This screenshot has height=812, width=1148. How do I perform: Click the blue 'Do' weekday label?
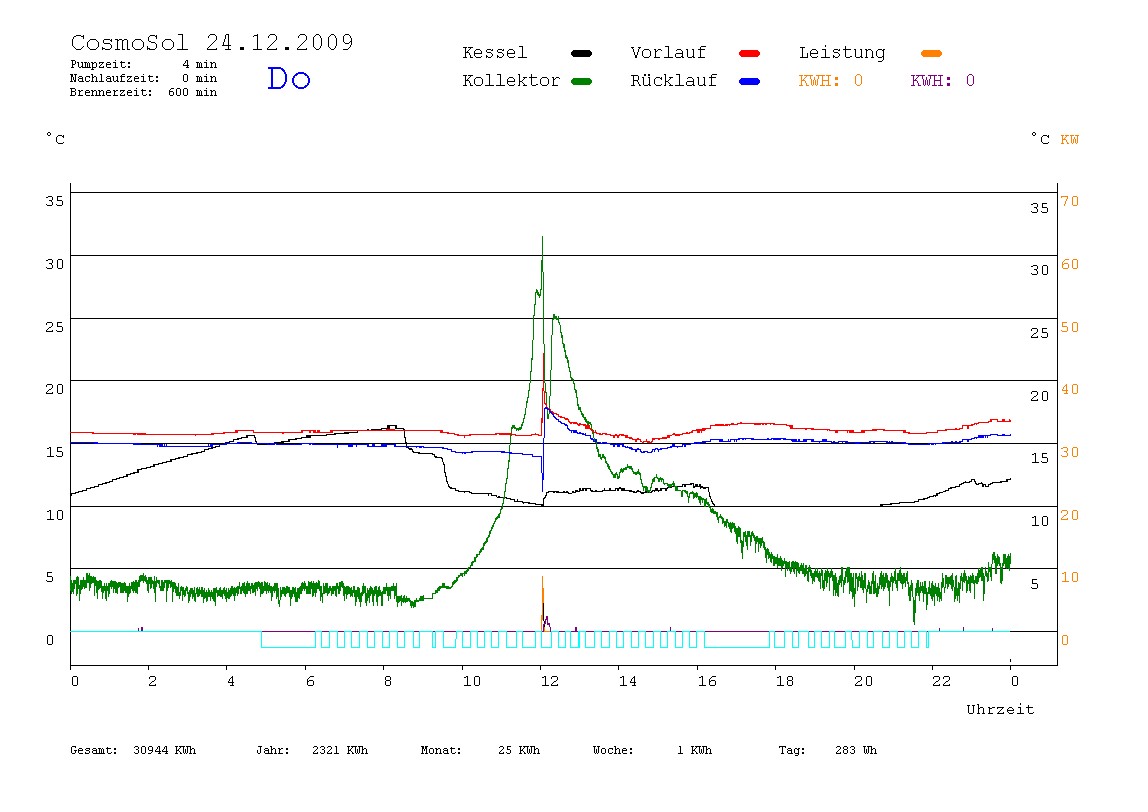[x=288, y=78]
